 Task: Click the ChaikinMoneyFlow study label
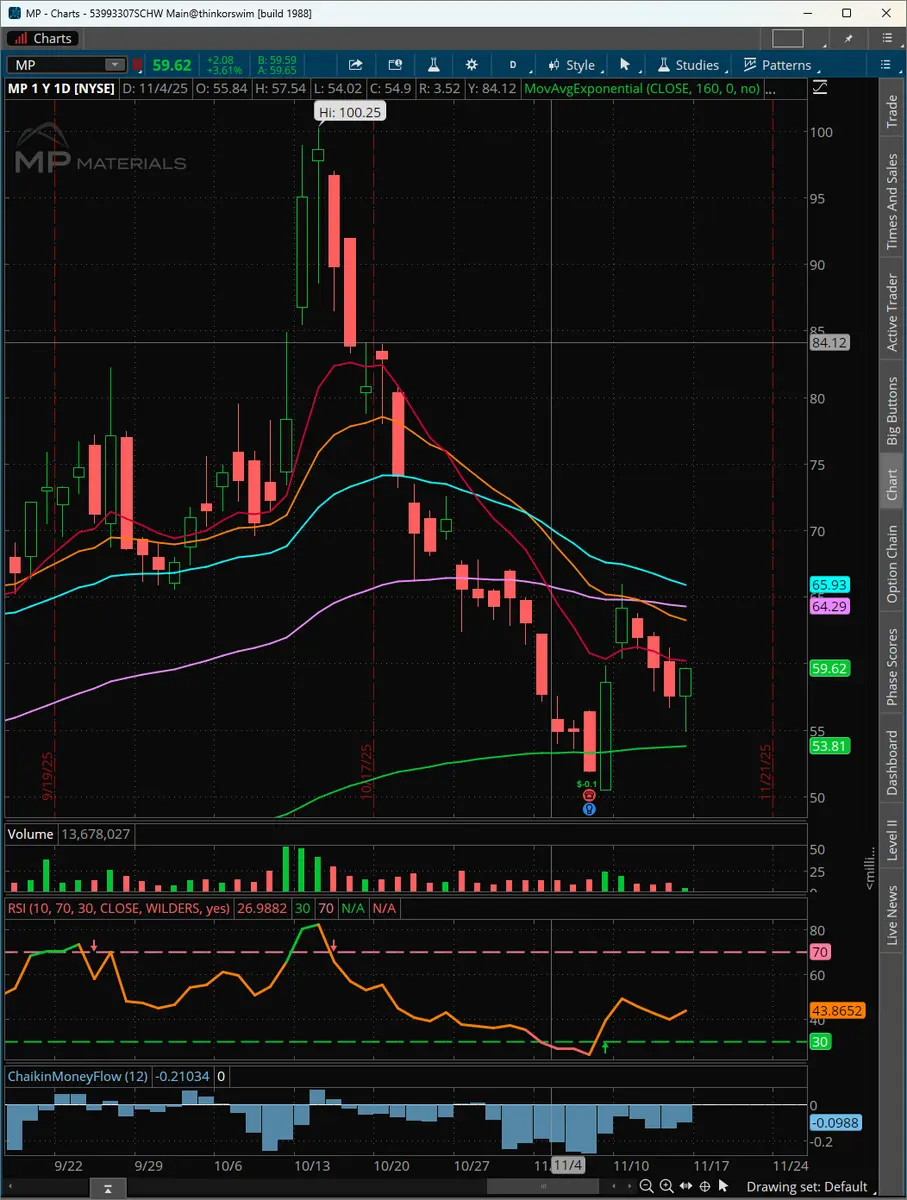77,1077
